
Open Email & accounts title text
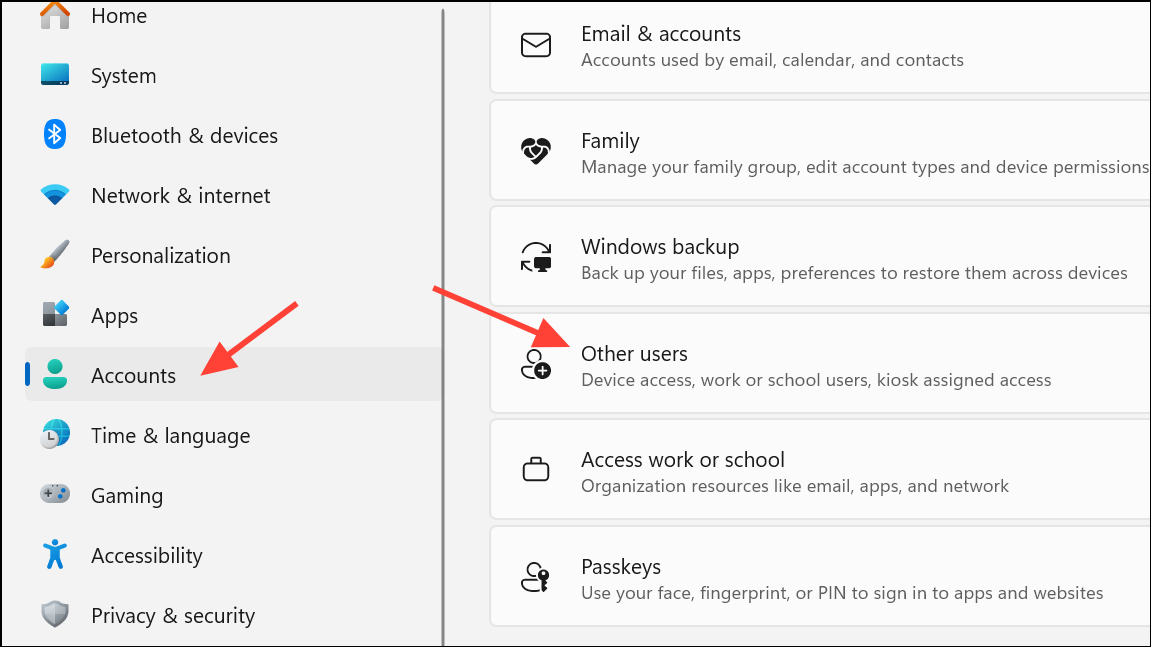click(x=660, y=34)
